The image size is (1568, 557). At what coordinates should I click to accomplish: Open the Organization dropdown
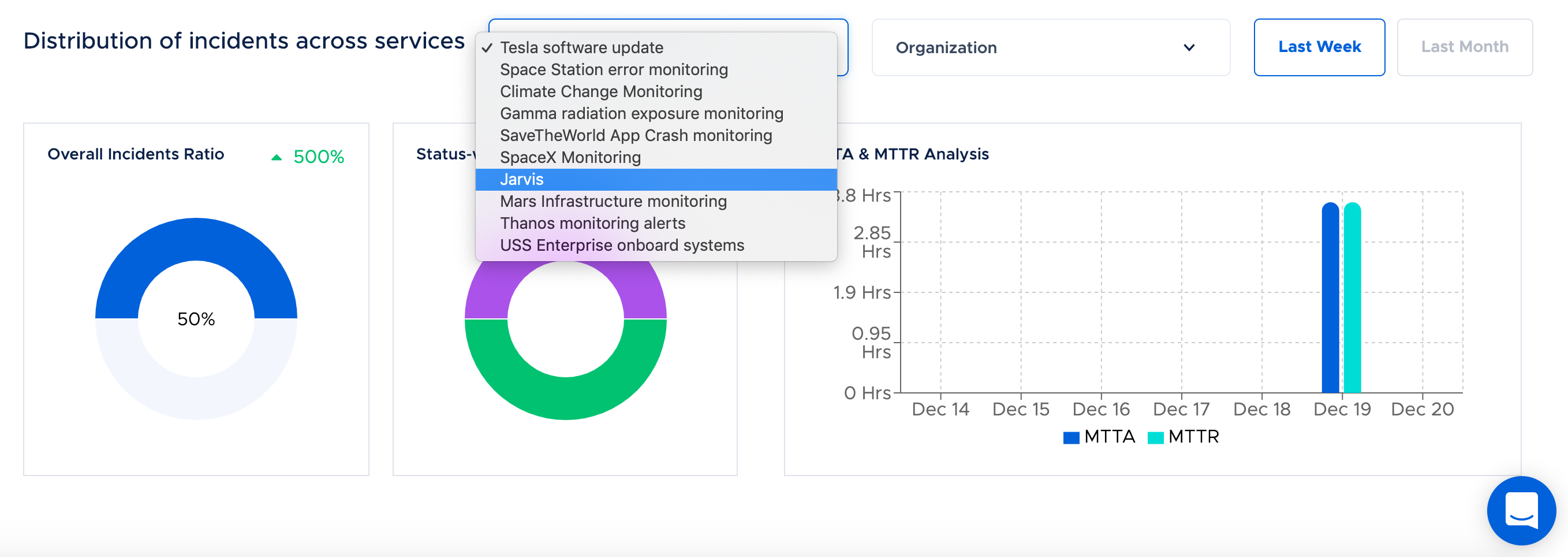pyautogui.click(x=1051, y=47)
